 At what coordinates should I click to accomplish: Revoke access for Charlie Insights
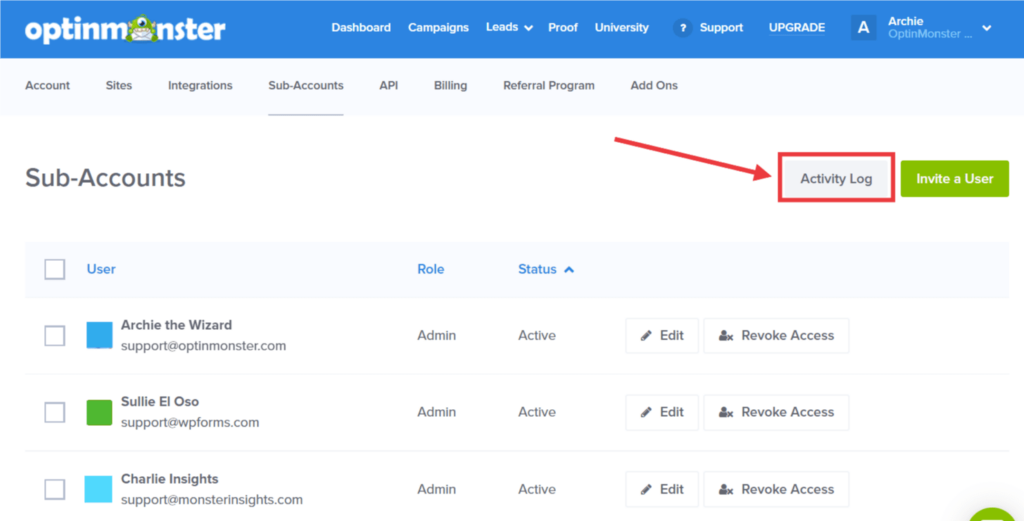pos(776,489)
